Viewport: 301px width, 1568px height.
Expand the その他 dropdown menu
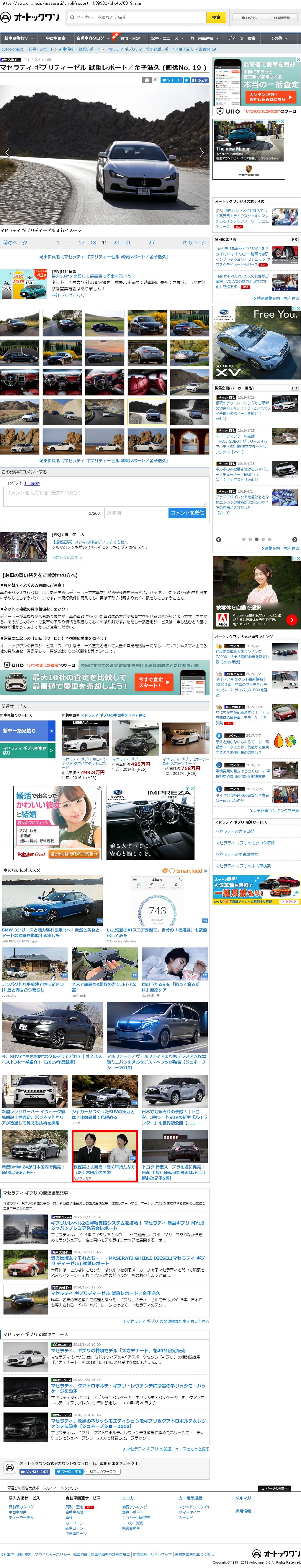278,38
